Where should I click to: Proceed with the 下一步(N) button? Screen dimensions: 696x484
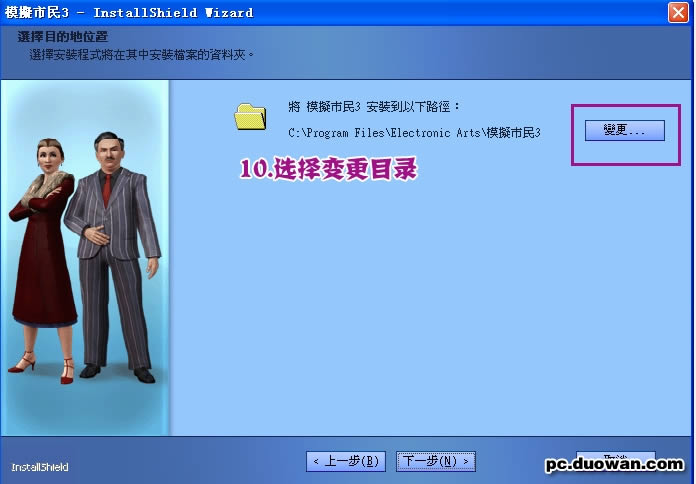click(435, 461)
